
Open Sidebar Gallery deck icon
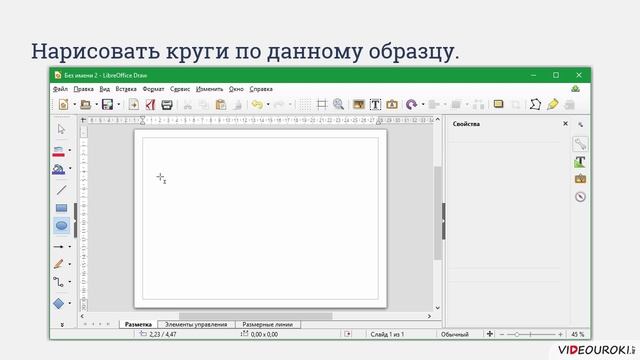[580, 179]
